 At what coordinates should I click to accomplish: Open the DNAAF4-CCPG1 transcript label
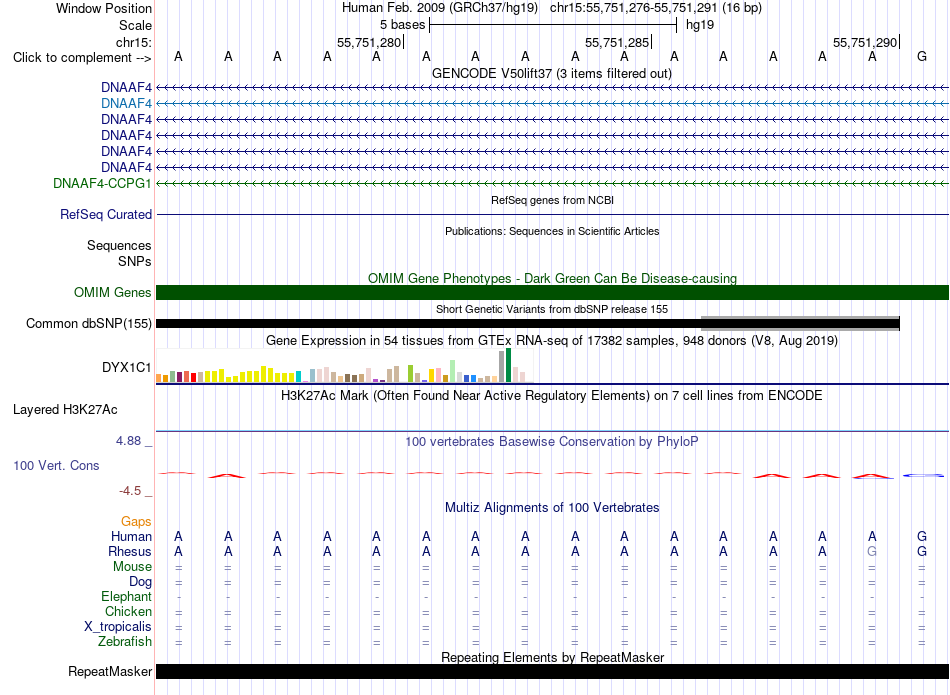(102, 183)
